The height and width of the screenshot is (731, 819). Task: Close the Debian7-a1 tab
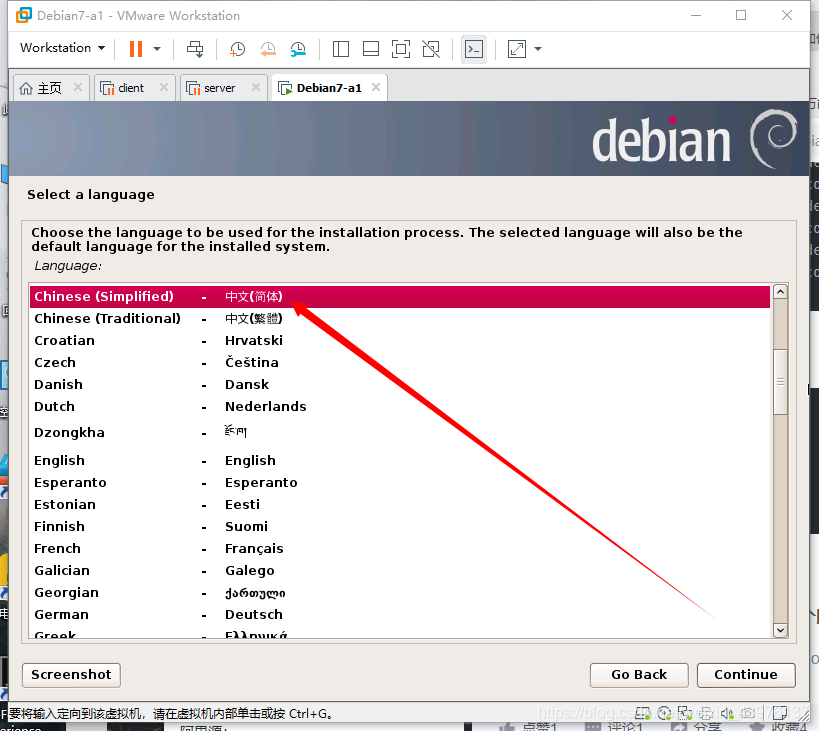376,87
